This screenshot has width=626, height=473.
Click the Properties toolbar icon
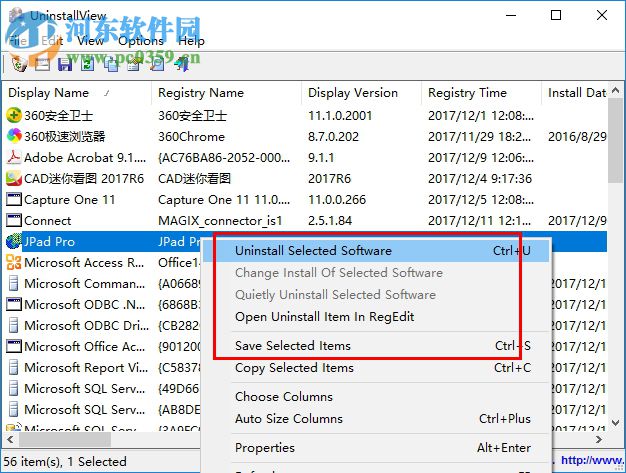pyautogui.click(x=134, y=64)
